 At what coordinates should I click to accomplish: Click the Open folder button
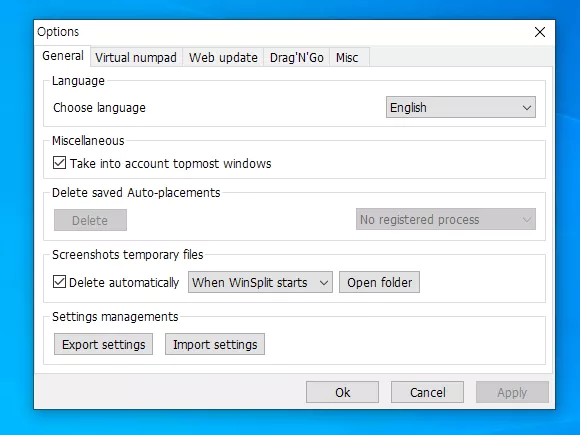click(380, 282)
